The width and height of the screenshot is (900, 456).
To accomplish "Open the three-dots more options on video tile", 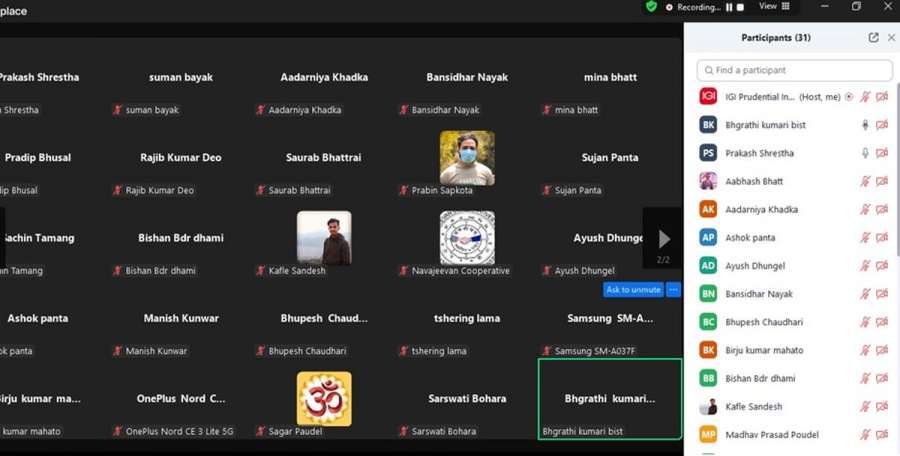I will coord(673,289).
